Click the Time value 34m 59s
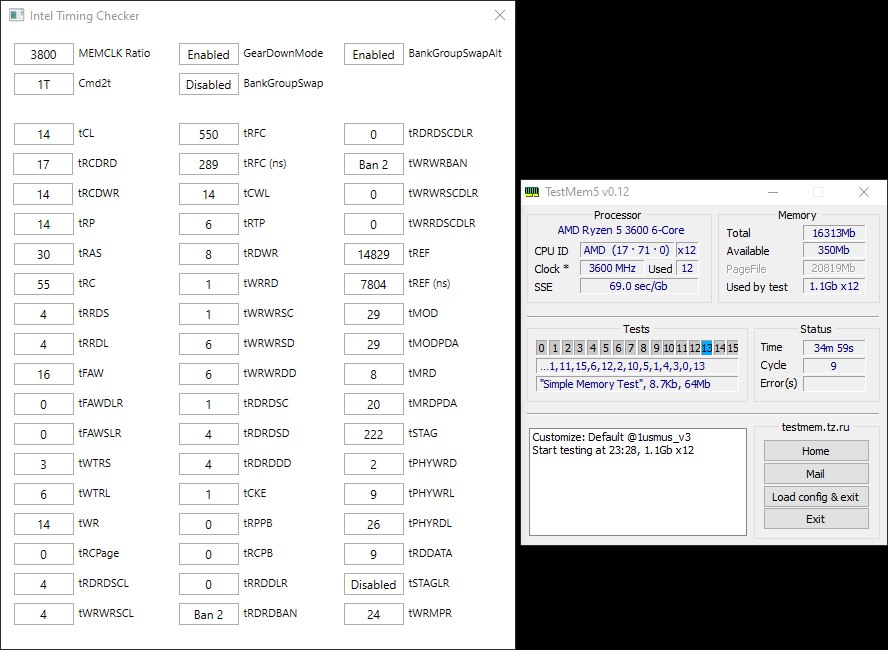 point(834,348)
